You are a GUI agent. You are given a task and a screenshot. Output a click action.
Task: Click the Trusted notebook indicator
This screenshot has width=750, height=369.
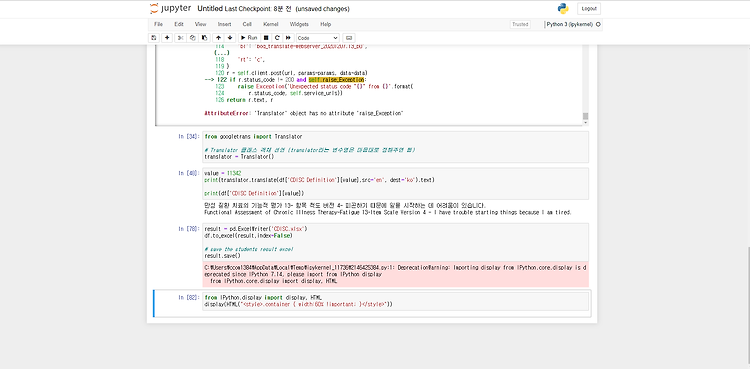click(520, 24)
